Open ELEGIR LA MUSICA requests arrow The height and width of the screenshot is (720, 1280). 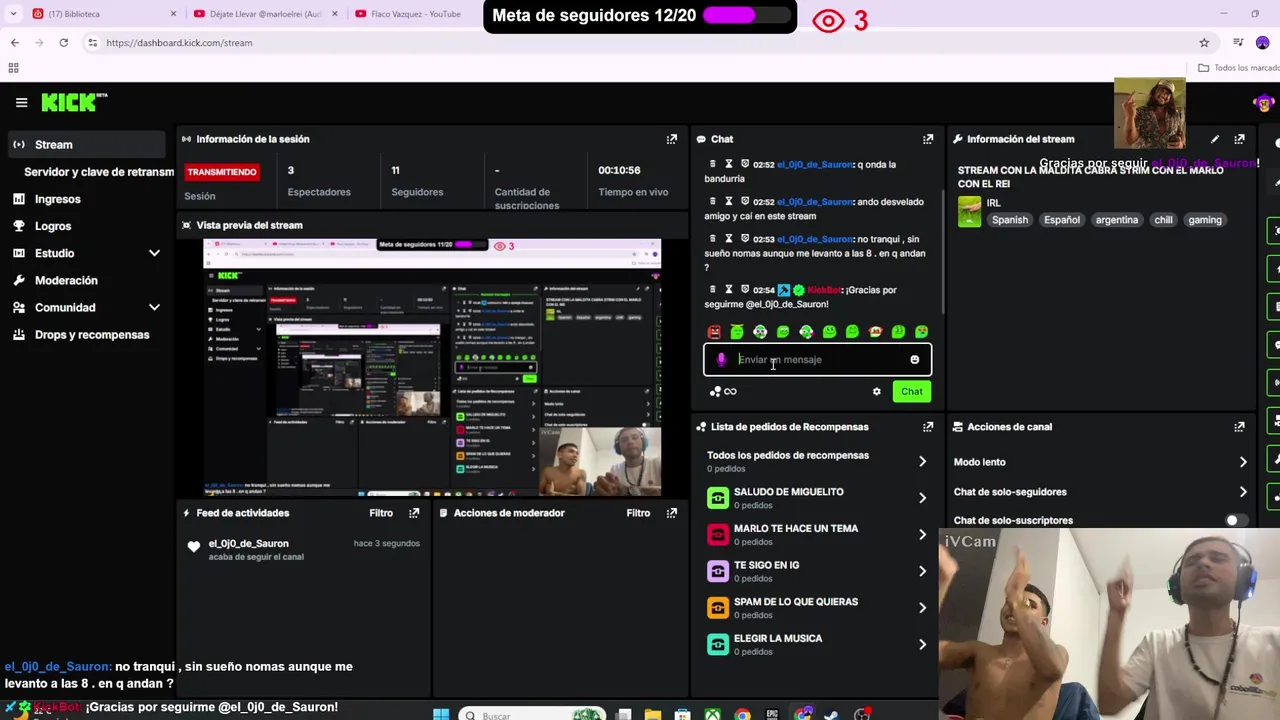(922, 645)
